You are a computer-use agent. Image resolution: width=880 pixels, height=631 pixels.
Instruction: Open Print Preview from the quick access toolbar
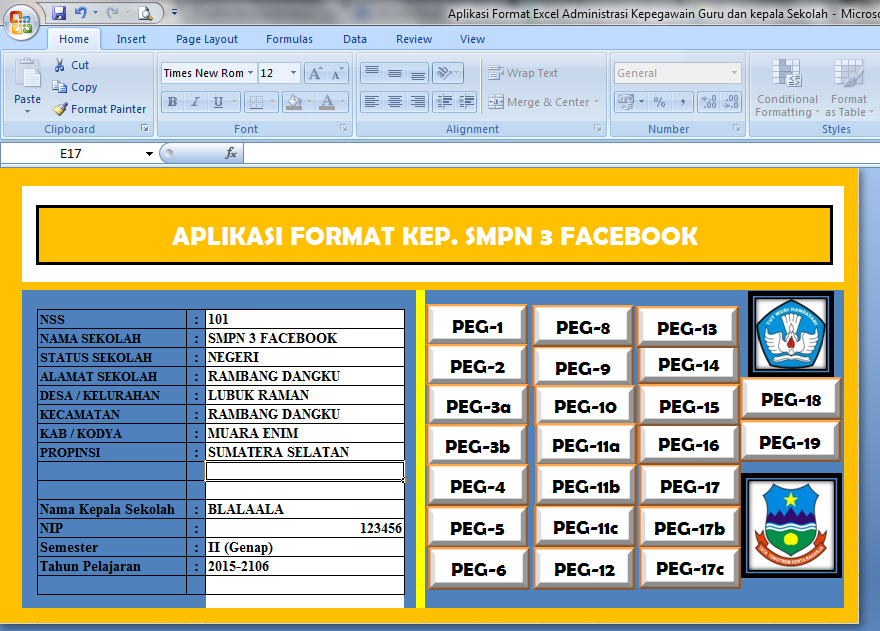point(145,12)
